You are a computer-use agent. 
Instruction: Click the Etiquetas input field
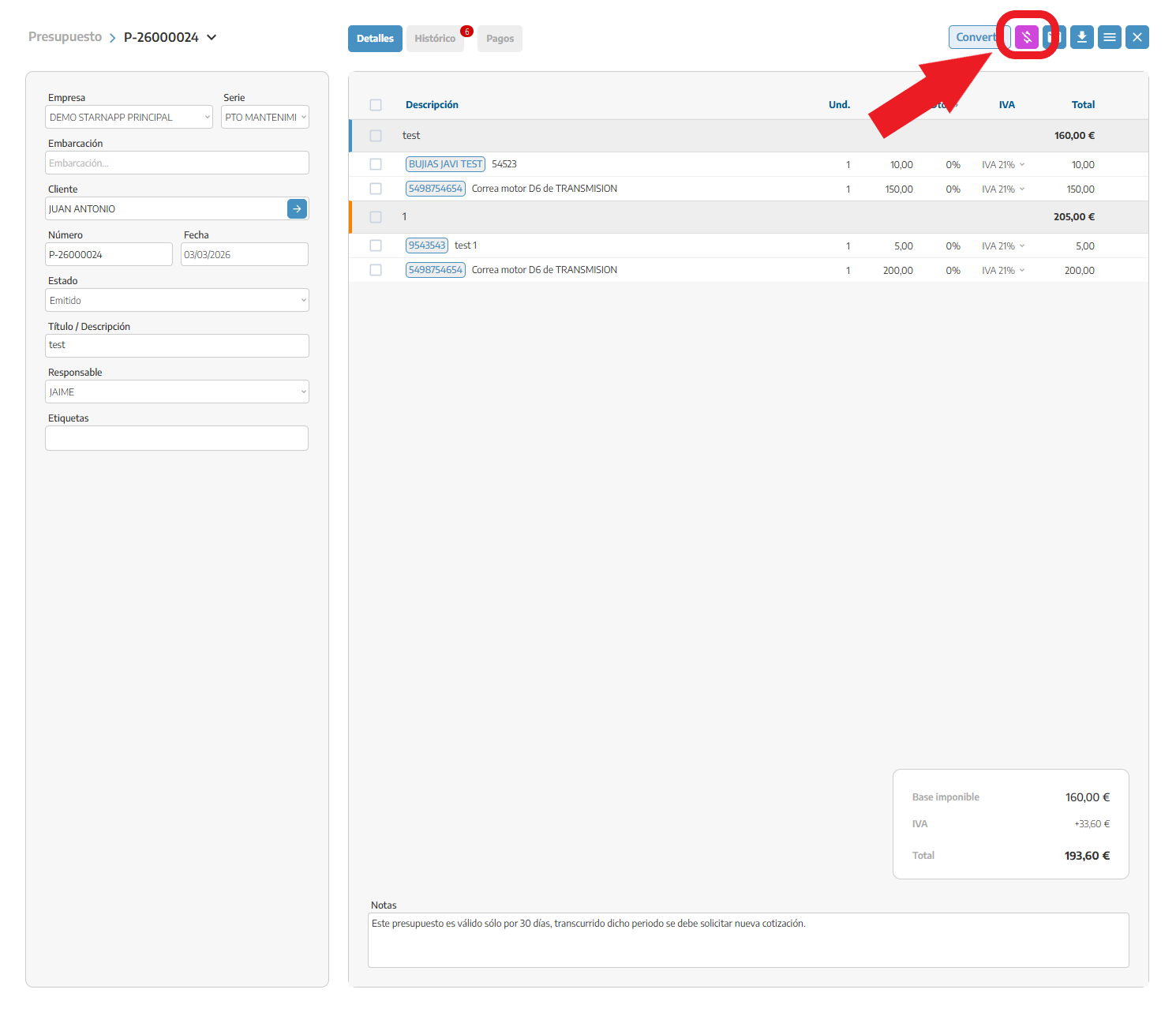(177, 438)
